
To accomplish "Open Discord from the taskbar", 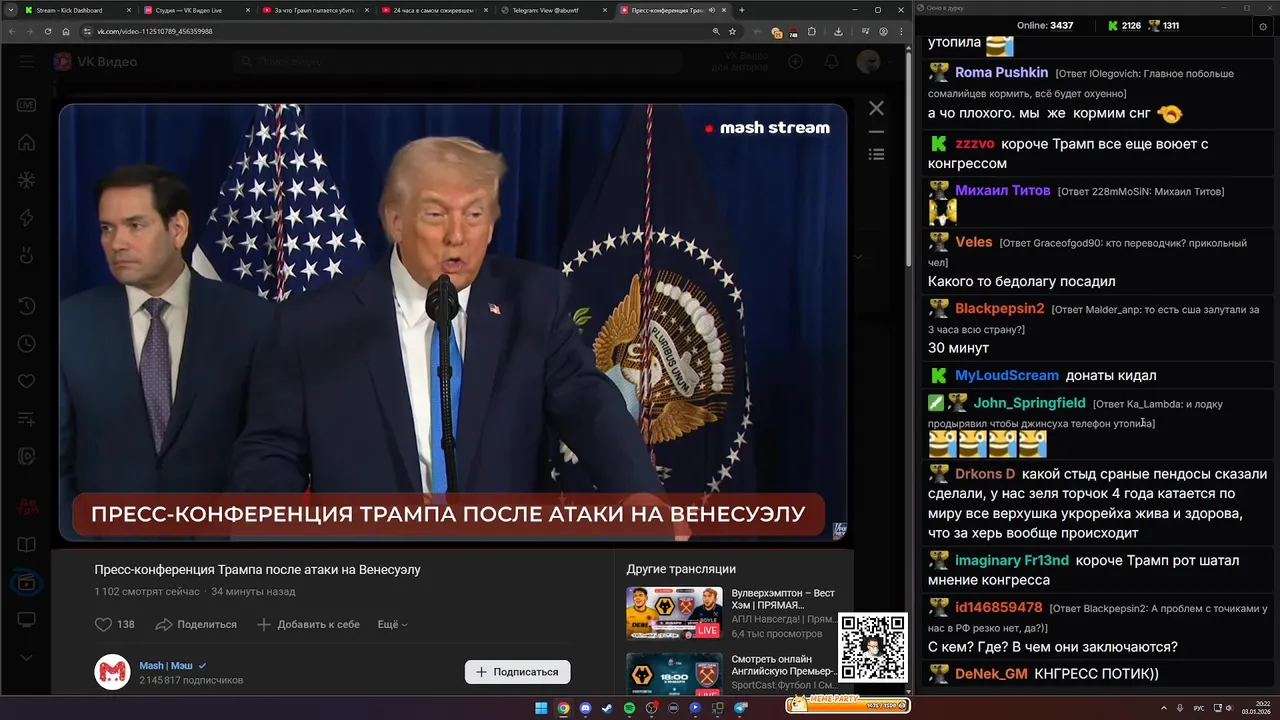I will [x=585, y=708].
